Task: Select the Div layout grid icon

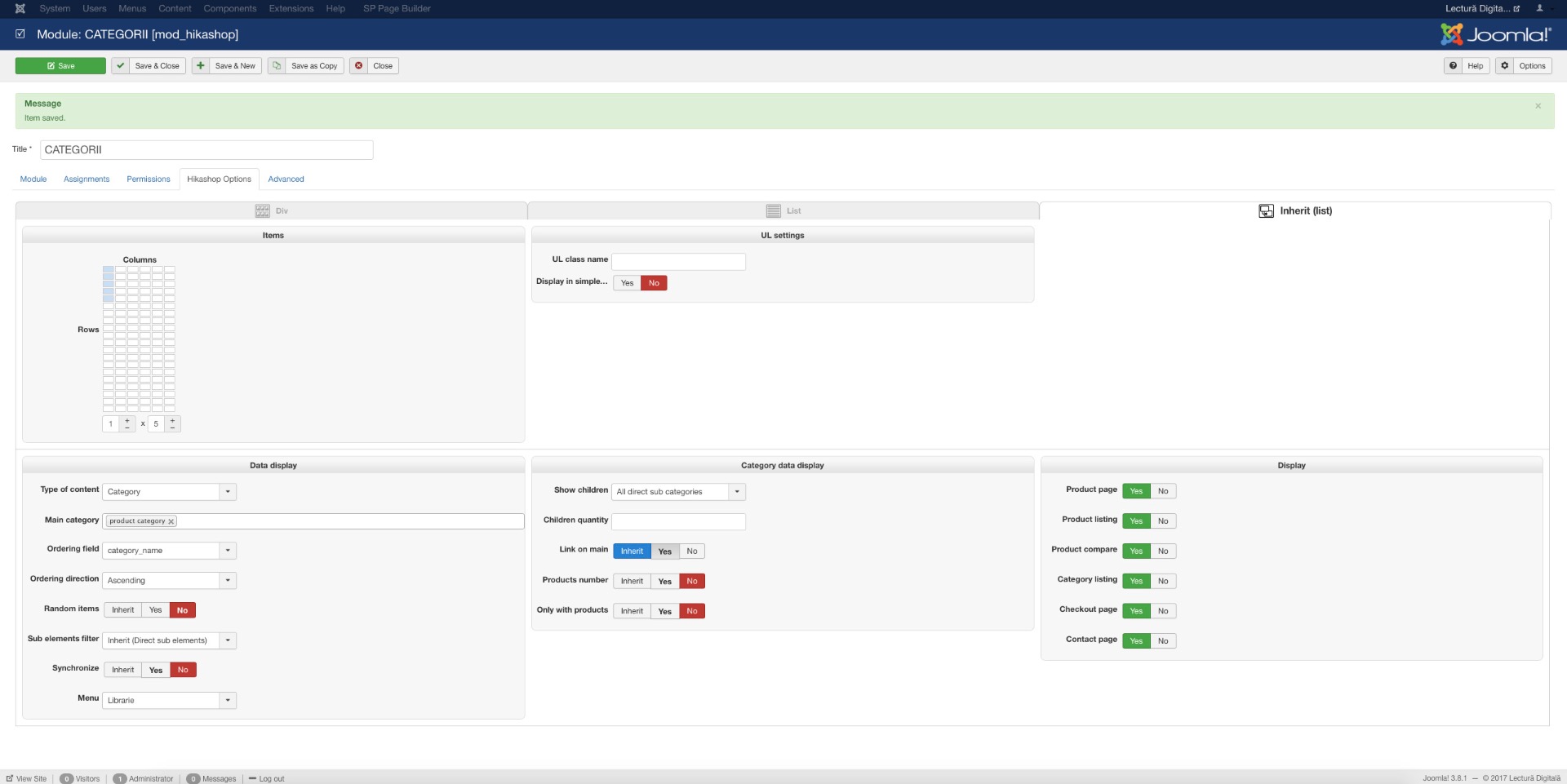Action: (262, 211)
